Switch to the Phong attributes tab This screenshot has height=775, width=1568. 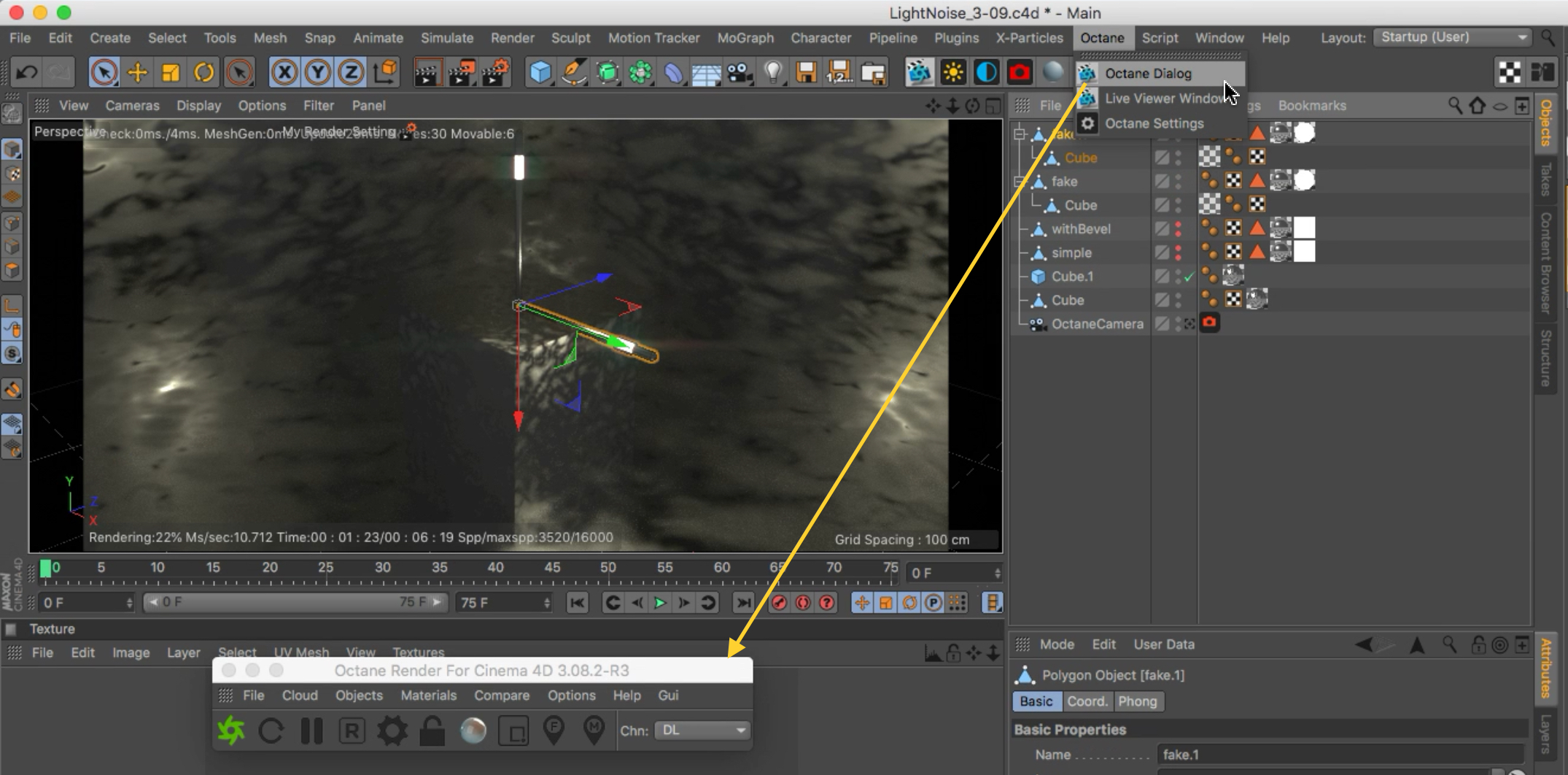[1137, 701]
